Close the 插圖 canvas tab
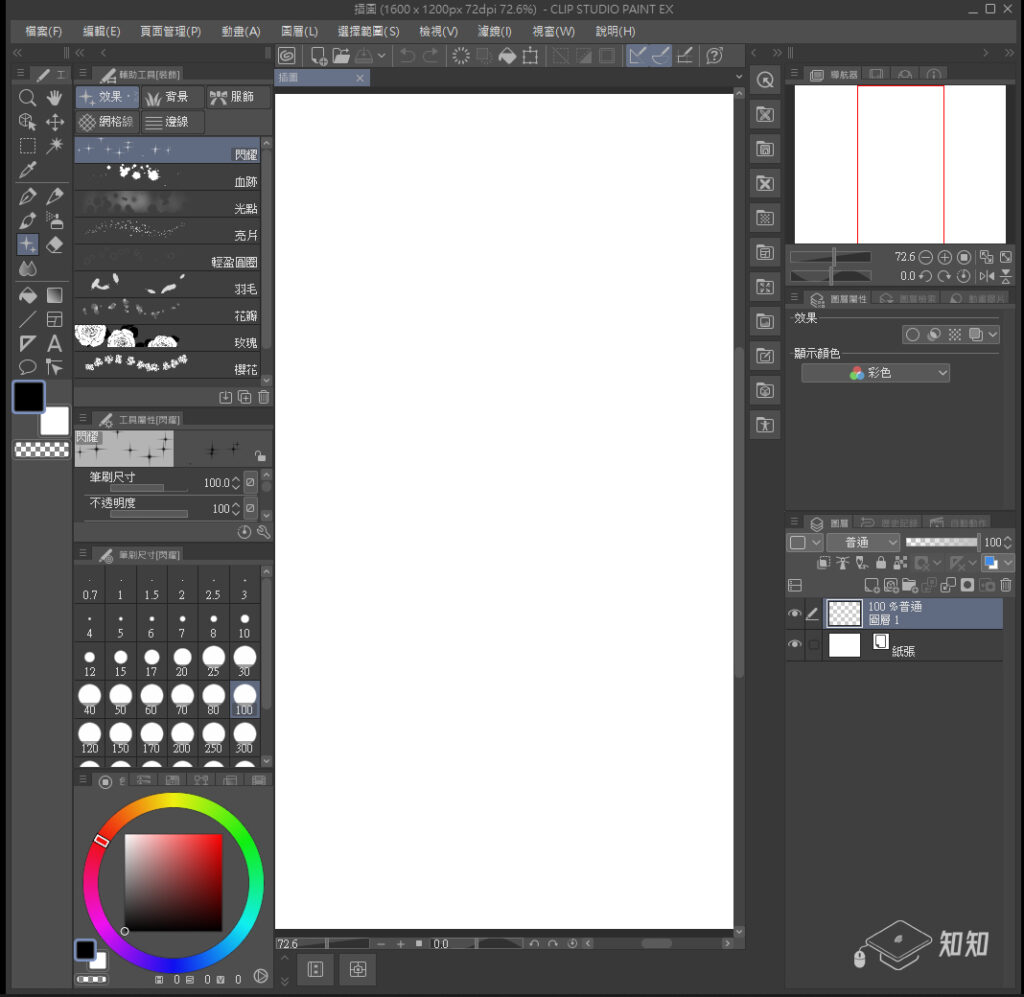This screenshot has width=1024, height=997. (x=360, y=78)
